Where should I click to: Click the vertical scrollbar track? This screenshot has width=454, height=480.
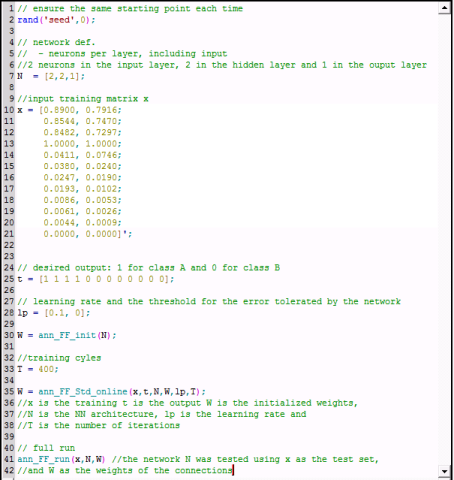click(x=444, y=240)
